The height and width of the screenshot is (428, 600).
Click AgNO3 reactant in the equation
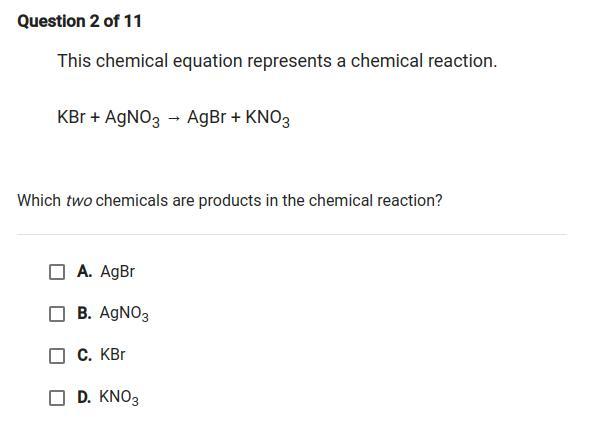[132, 118]
